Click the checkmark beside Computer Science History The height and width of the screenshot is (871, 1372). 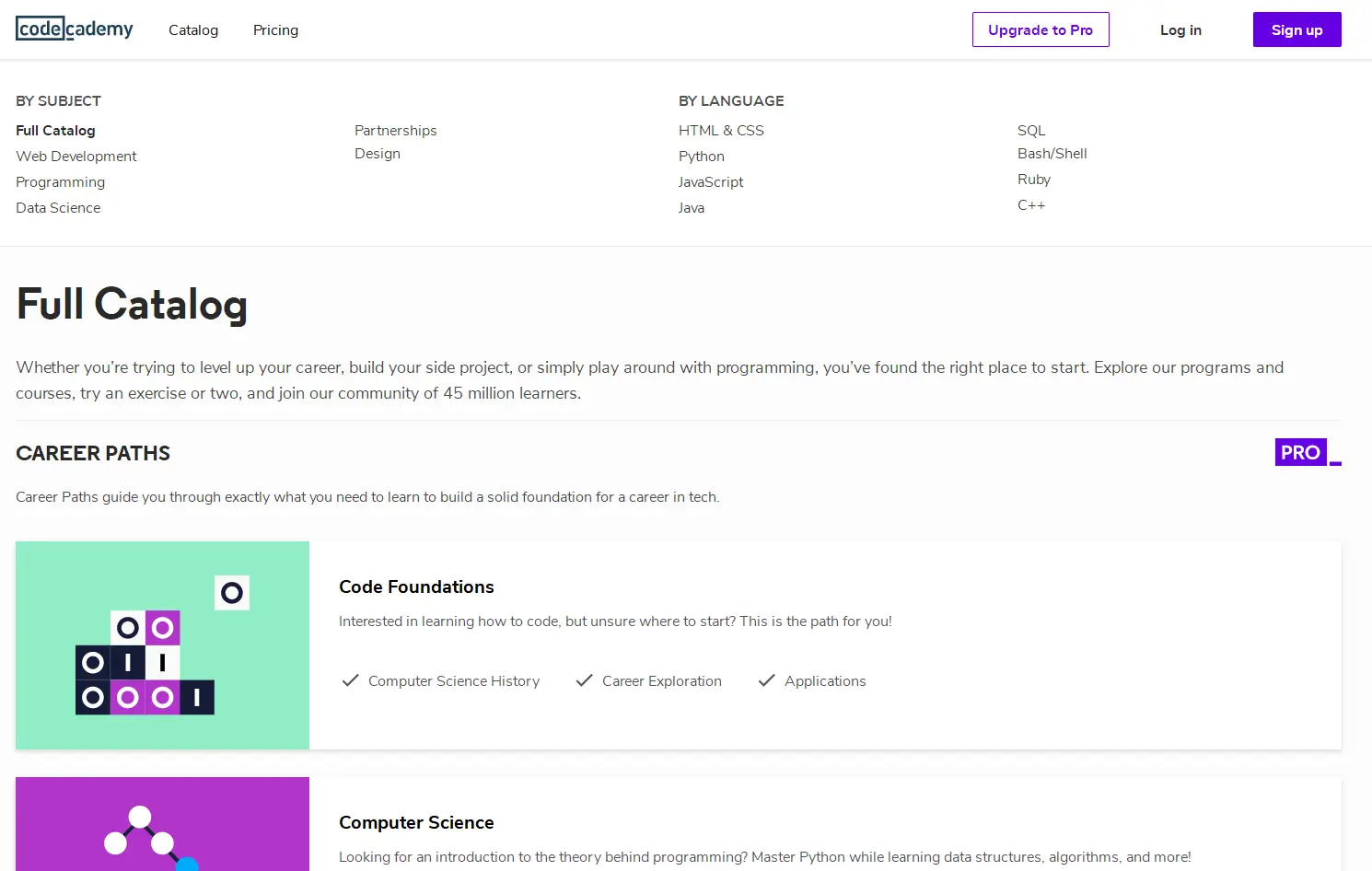click(350, 680)
